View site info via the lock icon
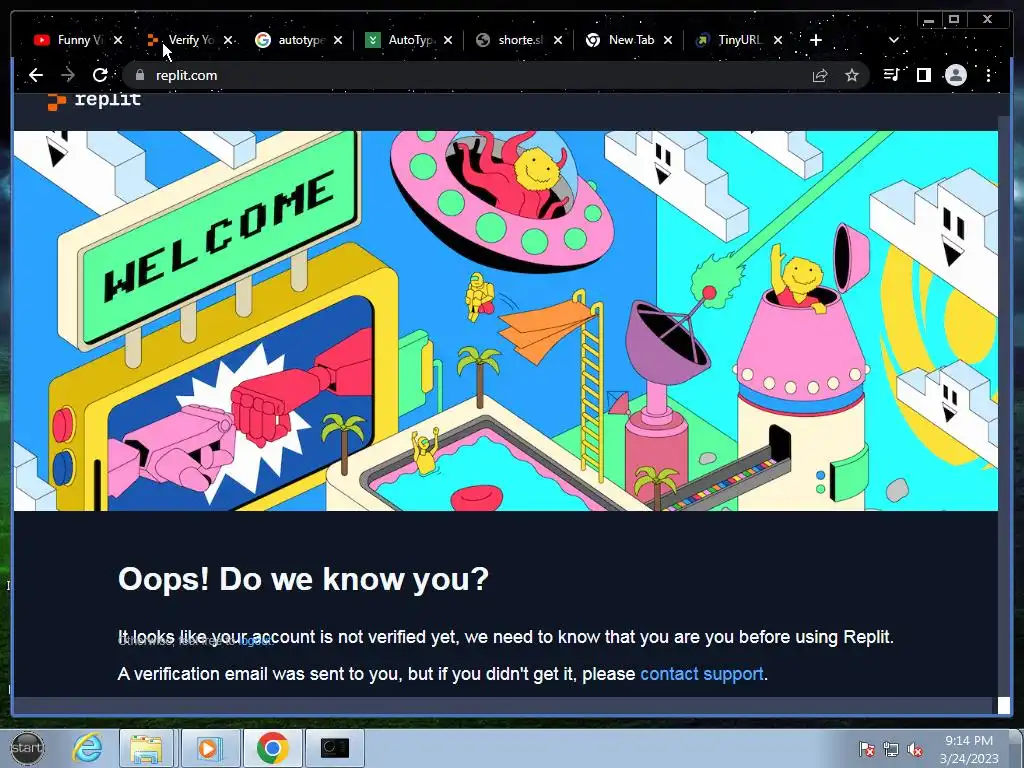This screenshot has width=1024, height=768. (x=139, y=75)
